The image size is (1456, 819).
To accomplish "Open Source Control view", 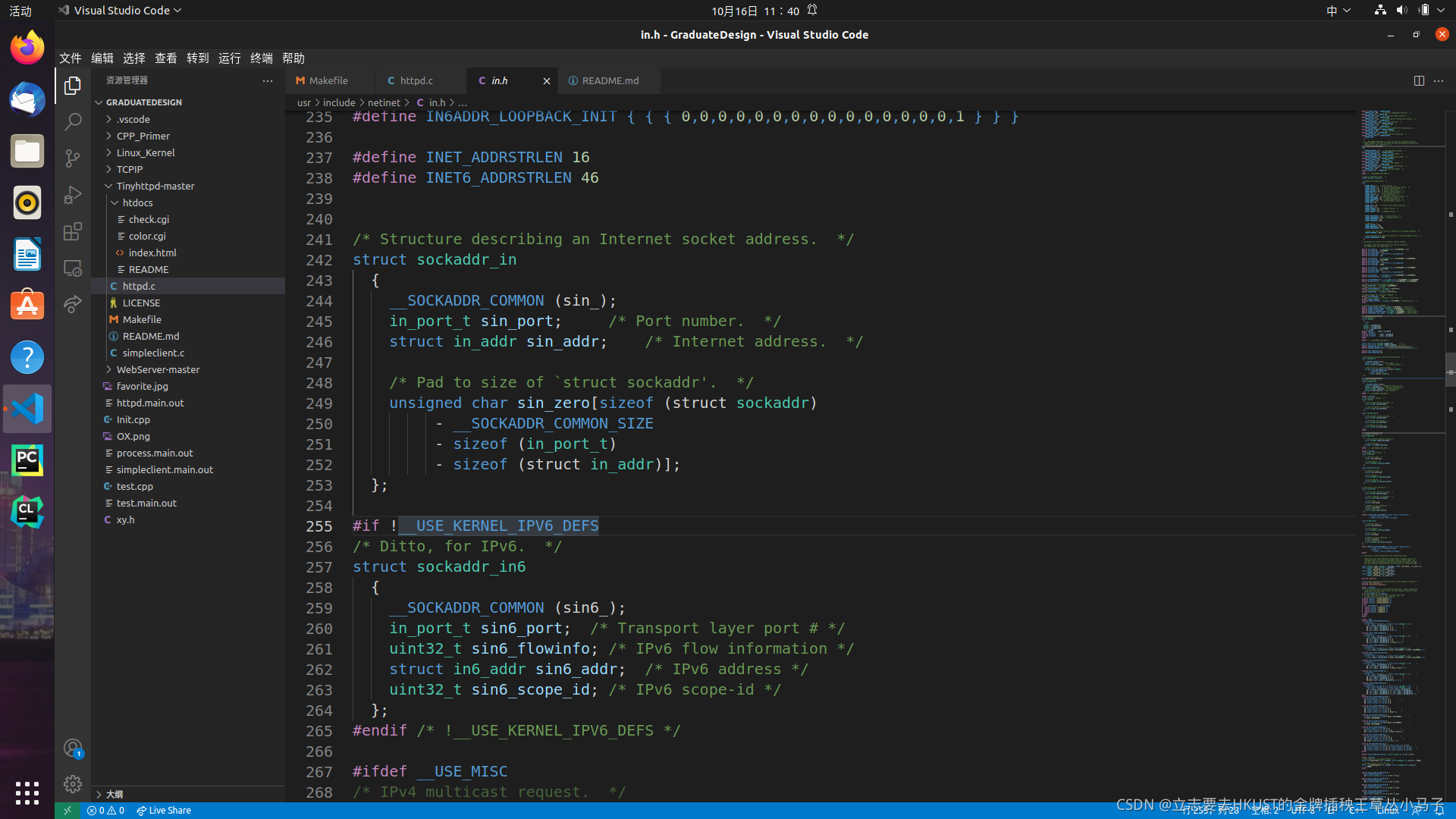I will pos(73,158).
